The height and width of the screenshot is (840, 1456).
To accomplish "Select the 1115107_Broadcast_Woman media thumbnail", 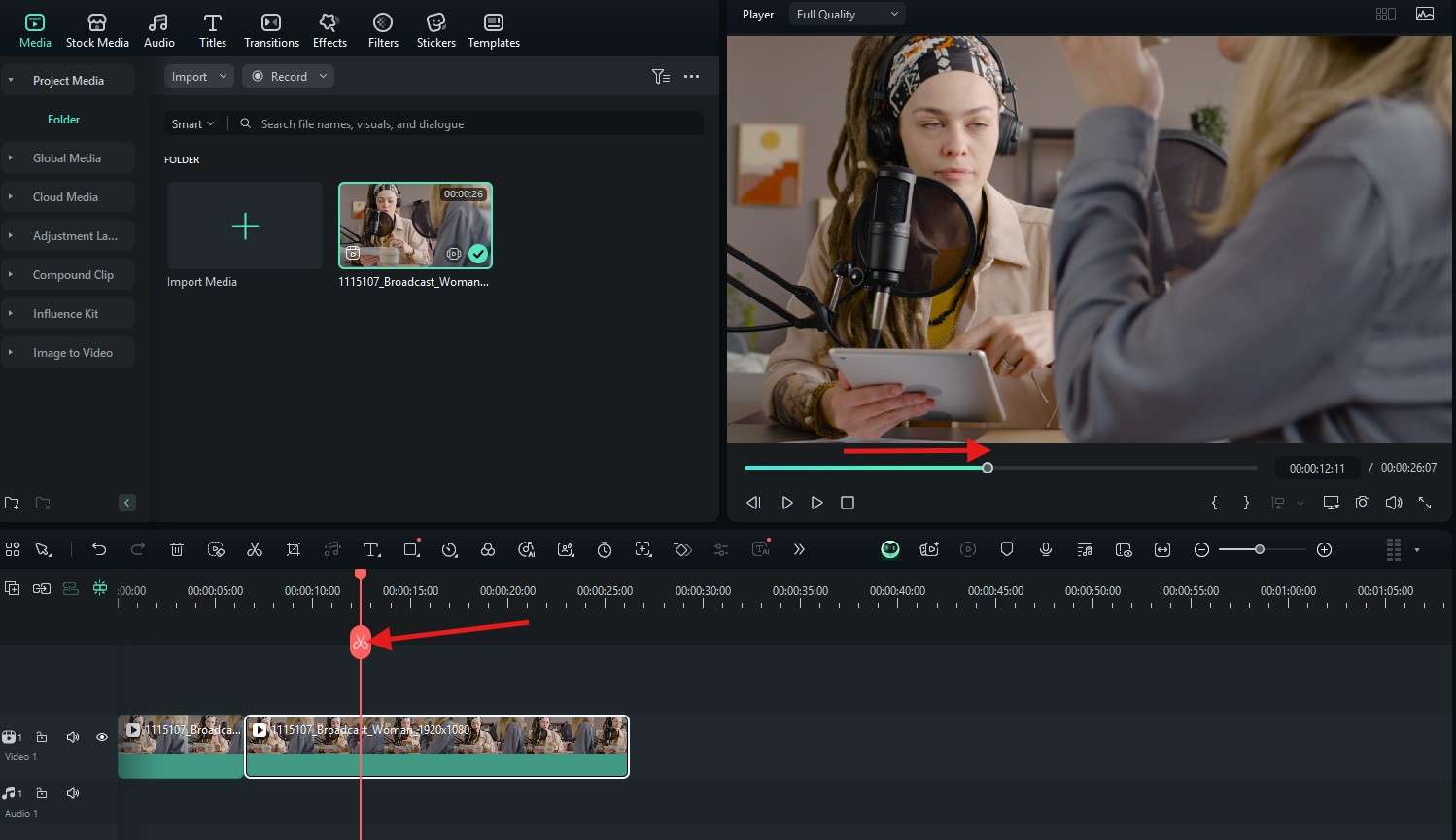I will pyautogui.click(x=415, y=226).
